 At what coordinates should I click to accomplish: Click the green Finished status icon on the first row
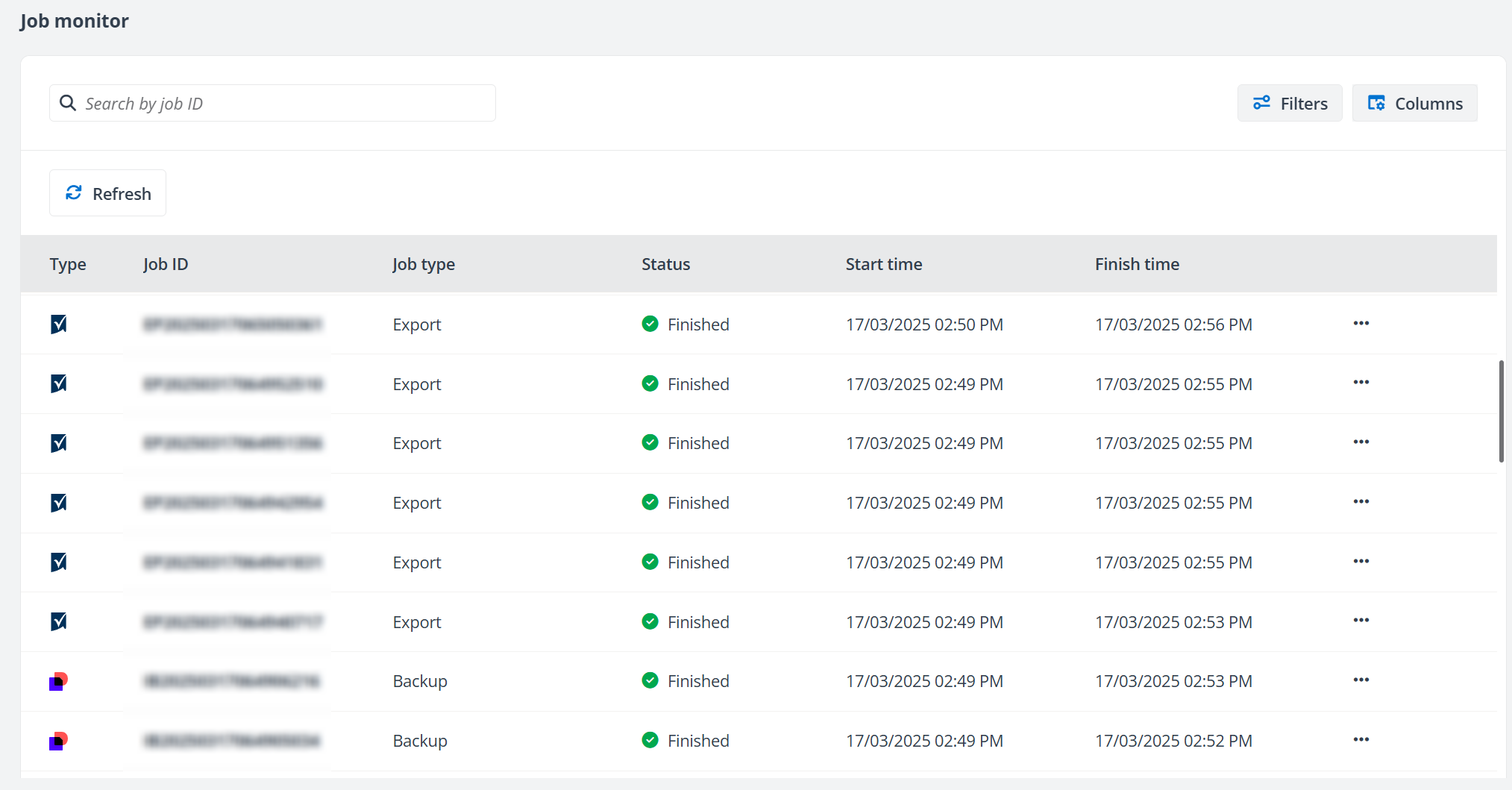click(650, 324)
